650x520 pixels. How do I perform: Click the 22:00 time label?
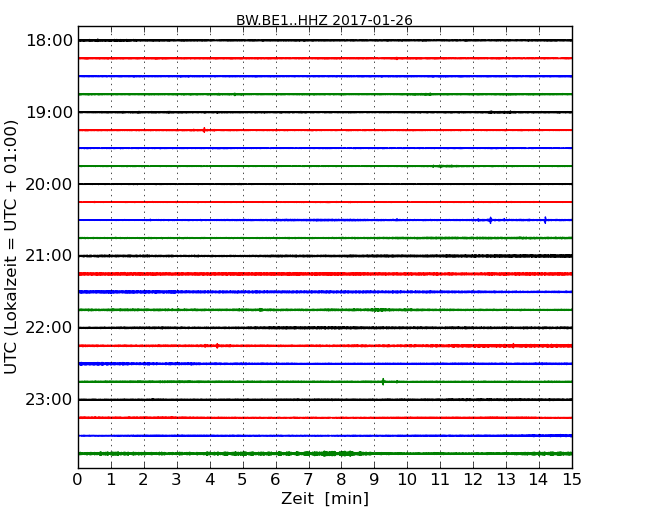(x=49, y=328)
